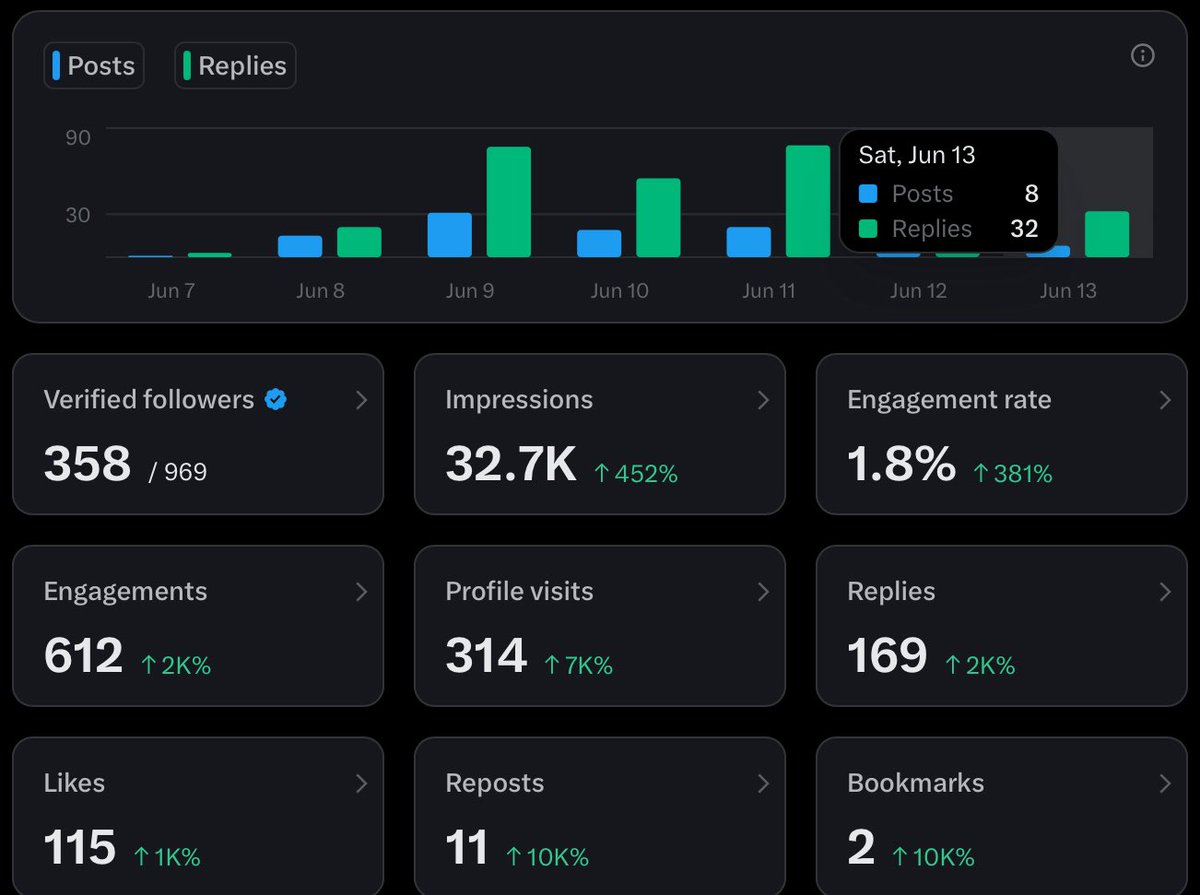This screenshot has height=895, width=1200.
Task: Click the 452% impressions change indicator
Action: click(636, 474)
